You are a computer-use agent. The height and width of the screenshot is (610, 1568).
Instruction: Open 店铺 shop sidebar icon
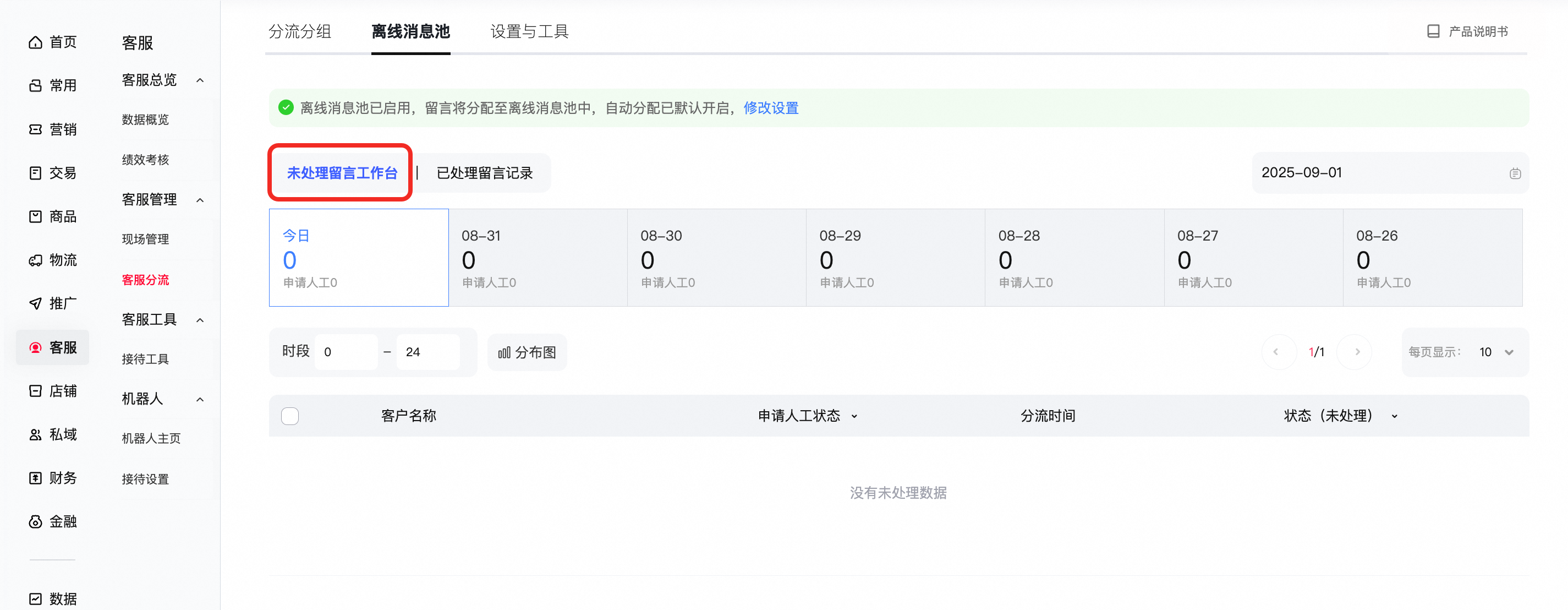(36, 391)
